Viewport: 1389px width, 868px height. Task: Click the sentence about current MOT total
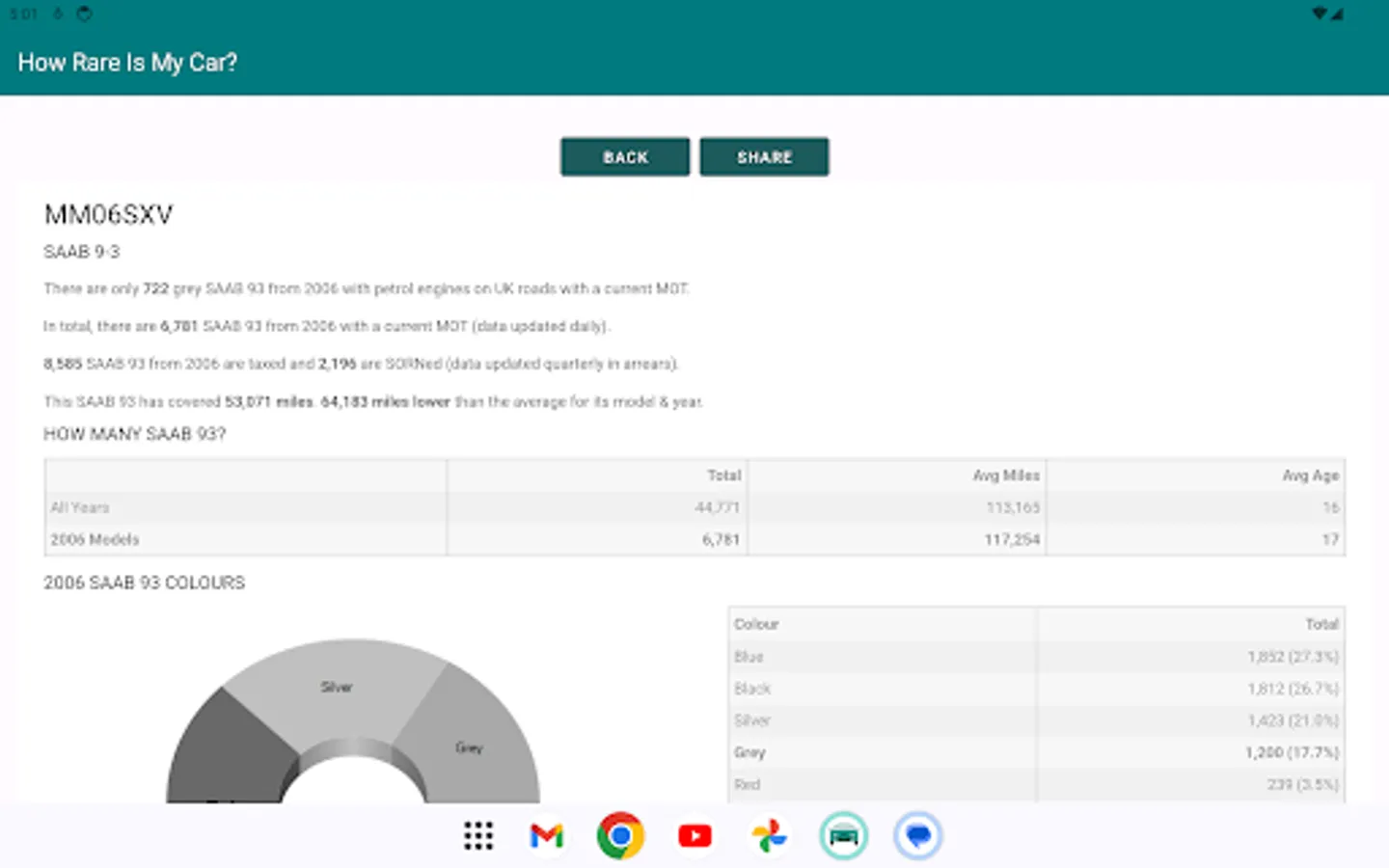tap(327, 326)
